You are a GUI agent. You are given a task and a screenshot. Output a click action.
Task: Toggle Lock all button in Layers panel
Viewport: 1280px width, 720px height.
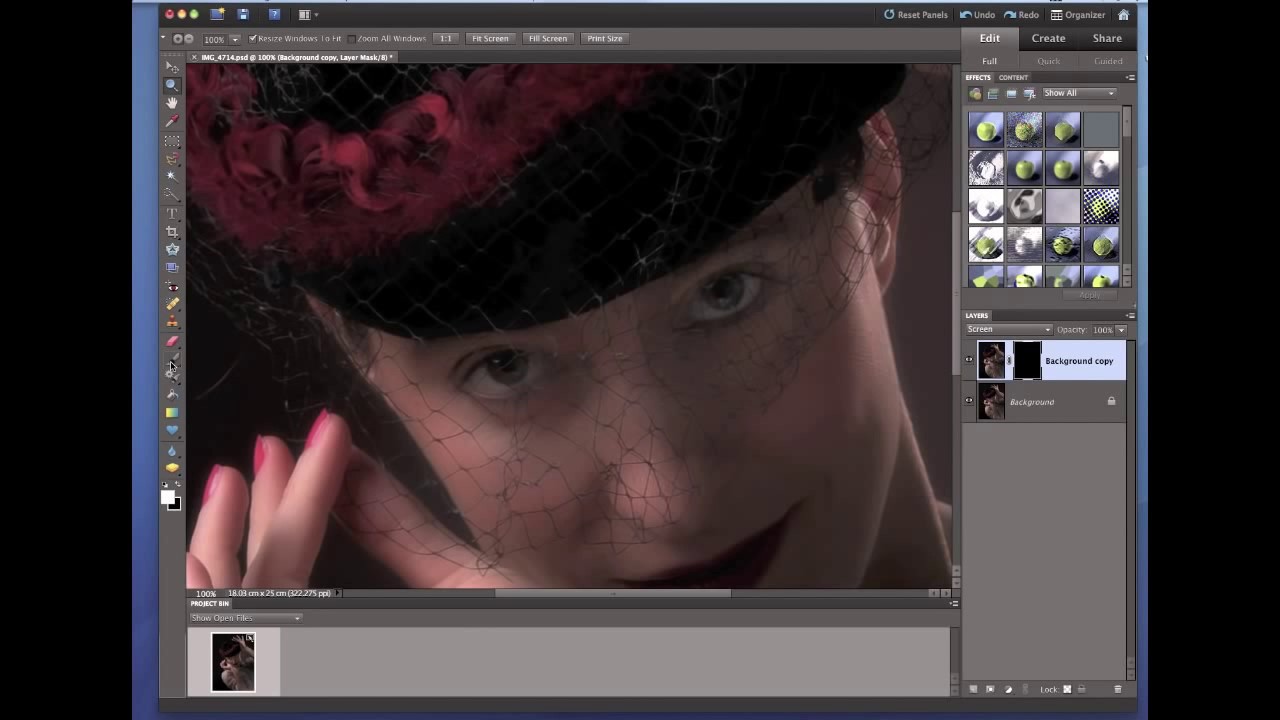(1081, 689)
